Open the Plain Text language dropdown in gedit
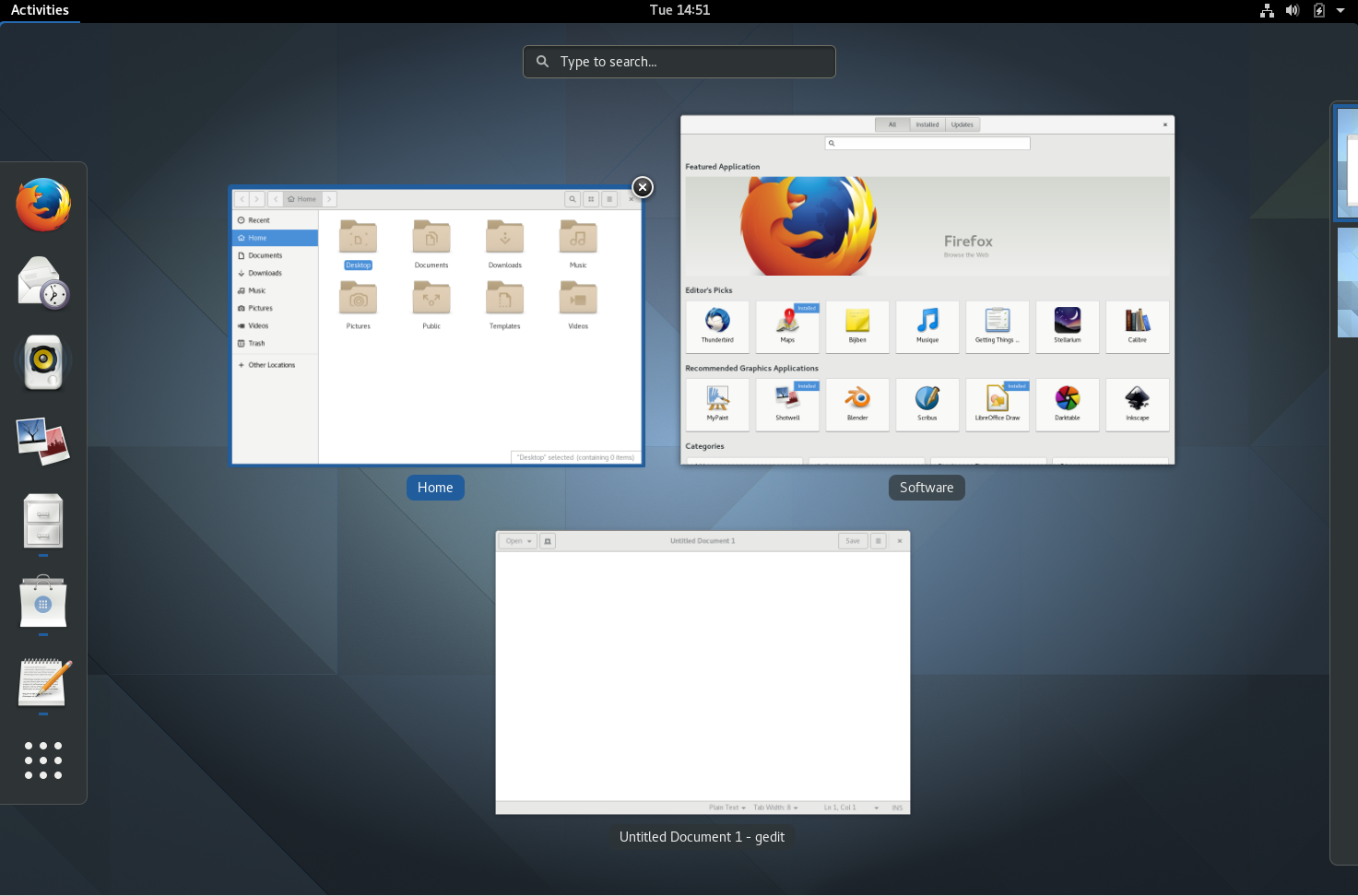The width and height of the screenshot is (1358, 896). pos(726,807)
